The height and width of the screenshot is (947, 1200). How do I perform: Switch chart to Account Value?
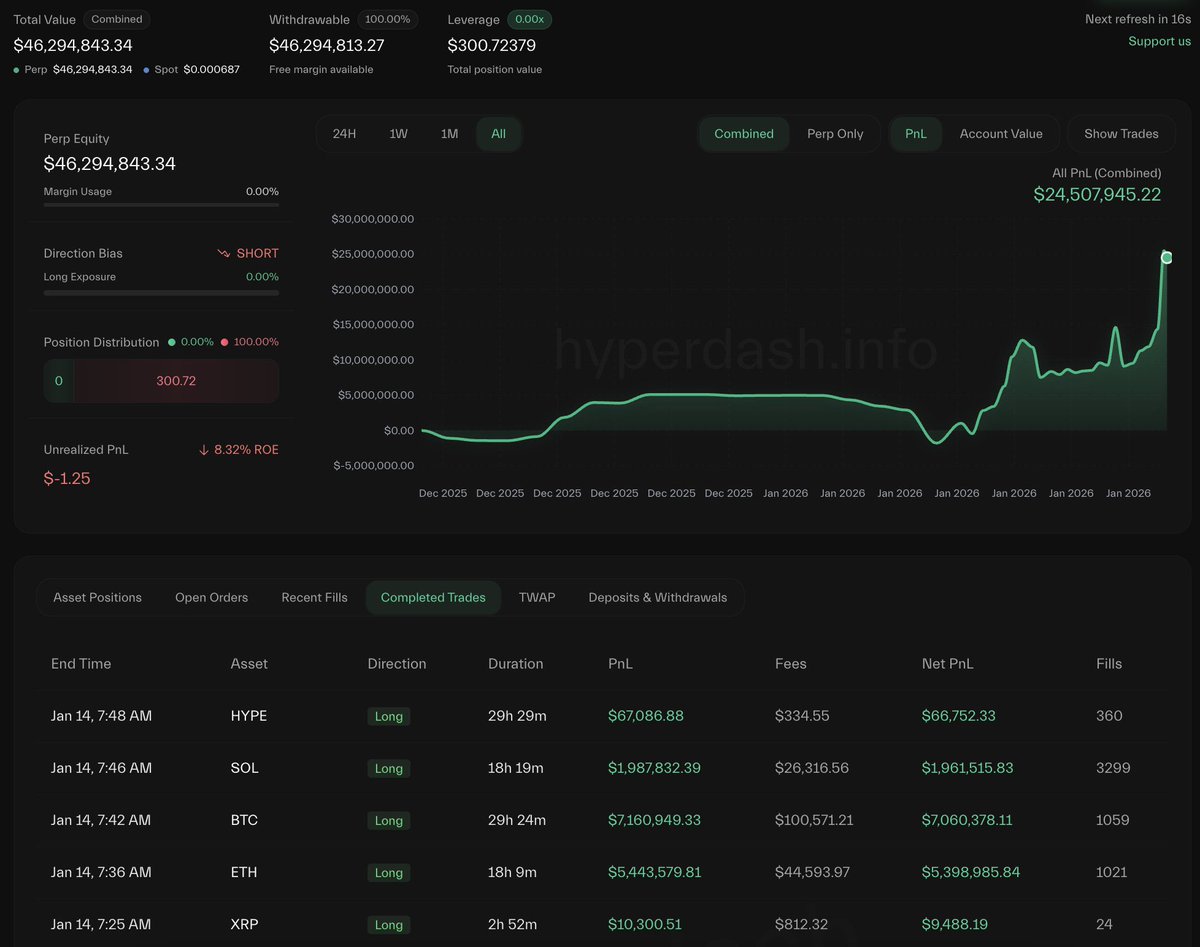coord(1000,134)
